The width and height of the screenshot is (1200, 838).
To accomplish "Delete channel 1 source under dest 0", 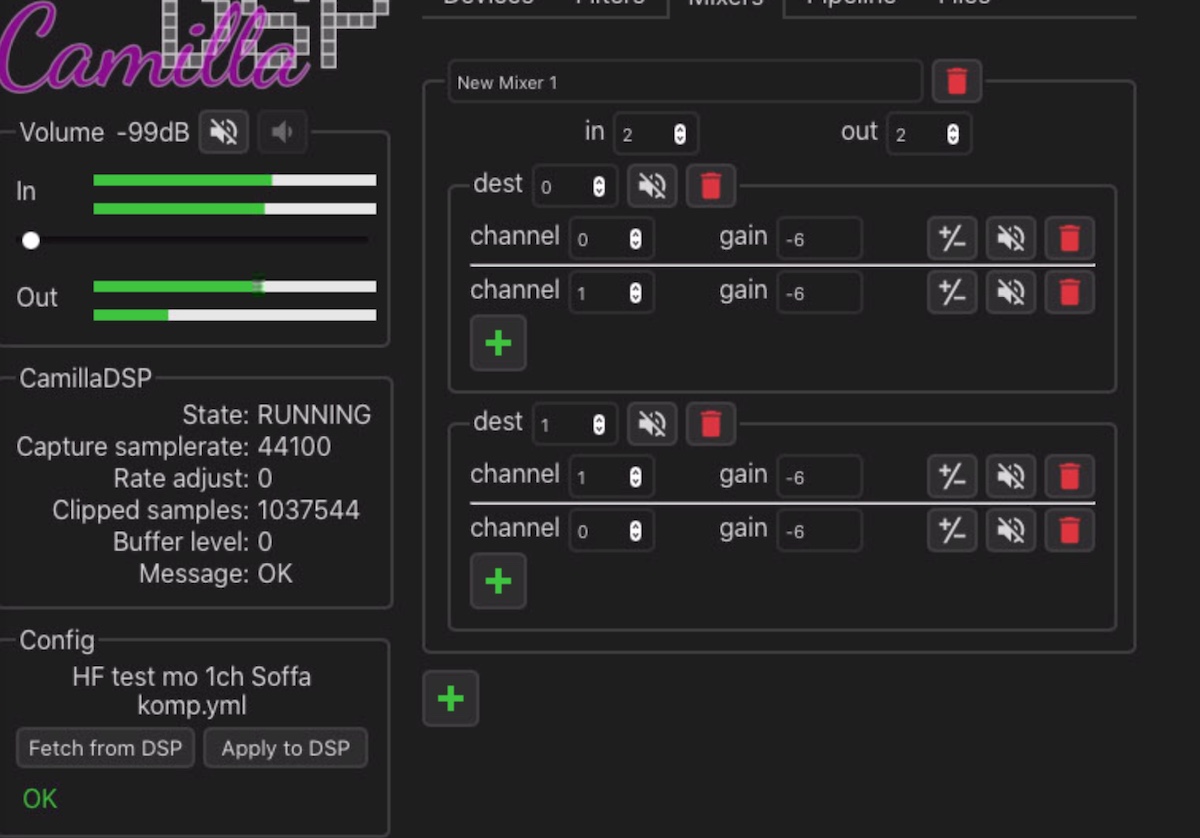I will click(1070, 292).
